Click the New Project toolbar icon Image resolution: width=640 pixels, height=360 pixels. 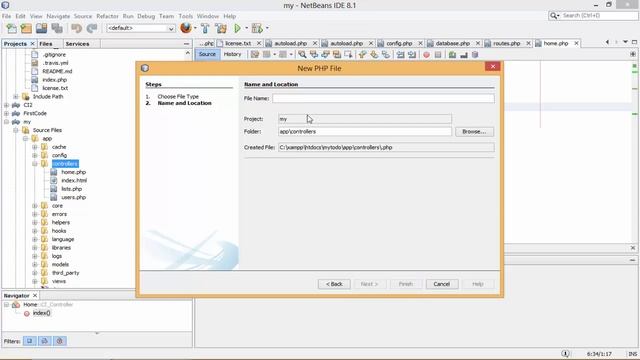[x=26, y=28]
